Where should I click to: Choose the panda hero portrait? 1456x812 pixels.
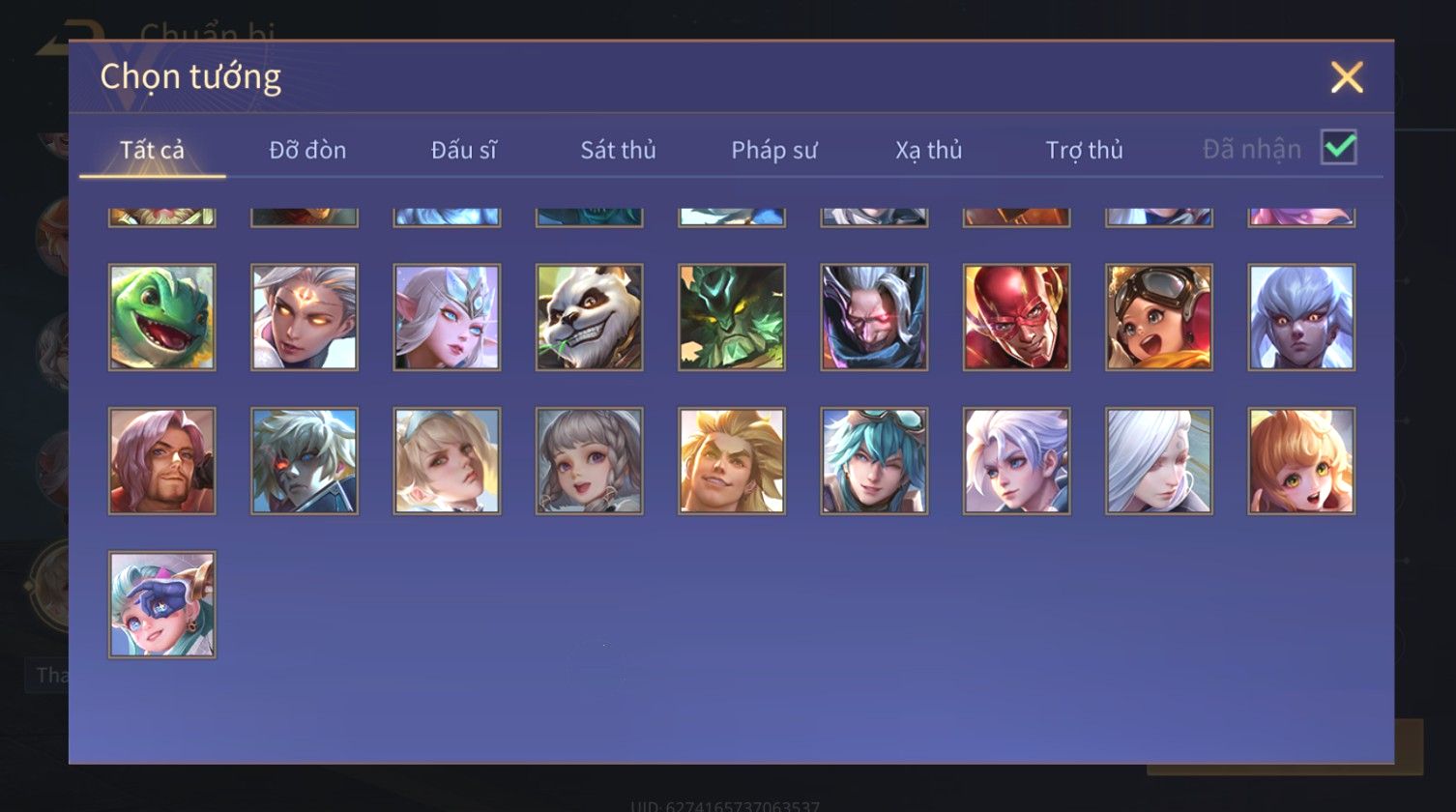click(589, 317)
